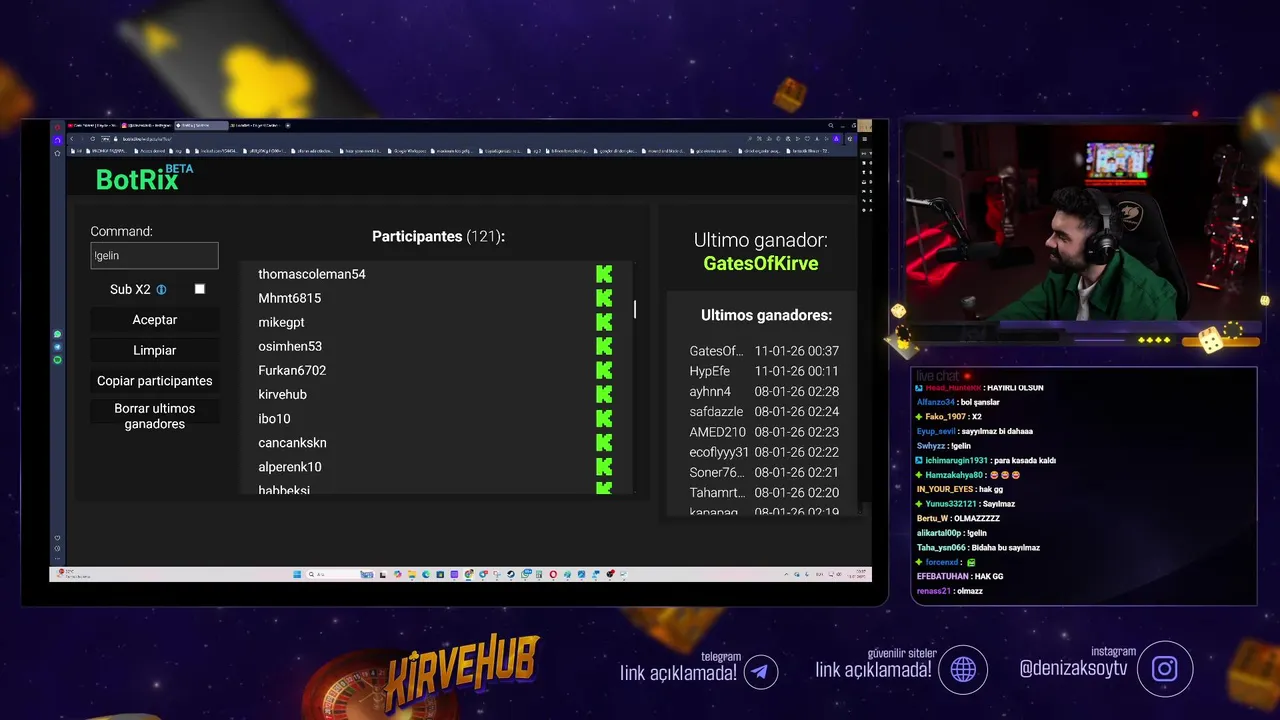The width and height of the screenshot is (1280, 720).
Task: Click the @denizaksoytv Instagram handle
Action: point(1073,669)
